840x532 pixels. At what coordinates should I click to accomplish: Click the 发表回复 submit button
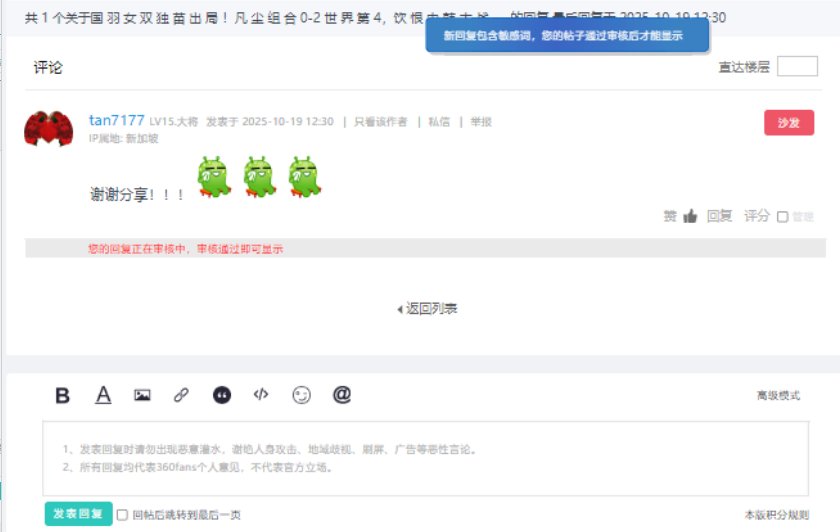tap(78, 514)
